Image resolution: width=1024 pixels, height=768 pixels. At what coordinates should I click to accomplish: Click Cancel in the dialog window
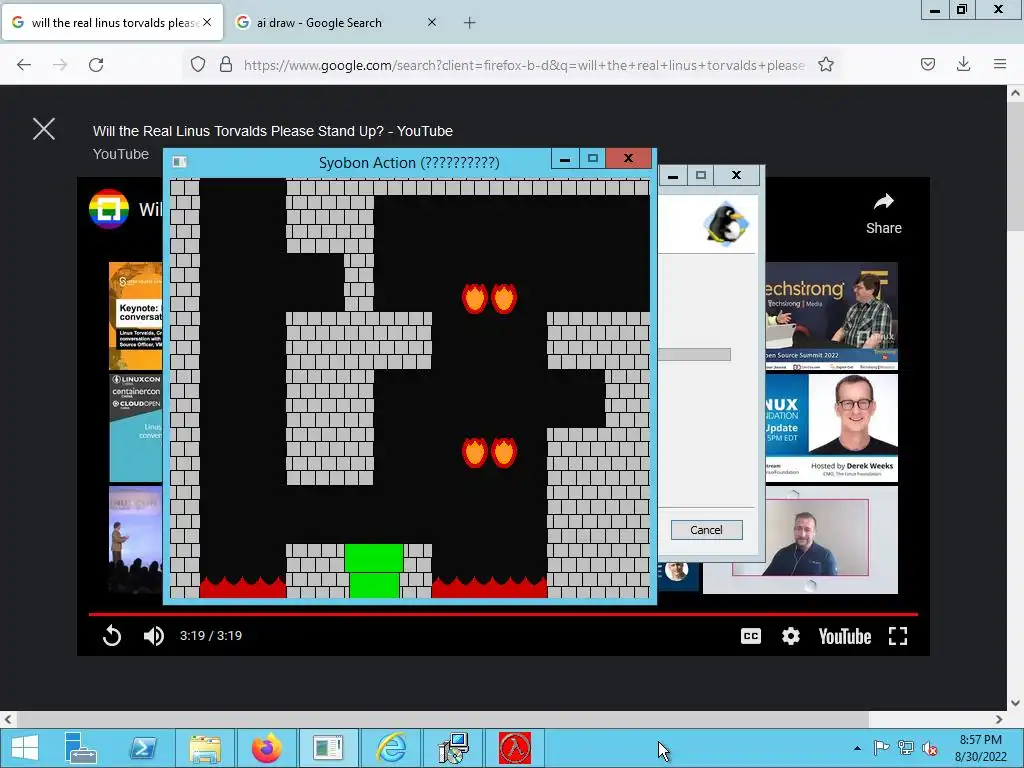pos(707,530)
